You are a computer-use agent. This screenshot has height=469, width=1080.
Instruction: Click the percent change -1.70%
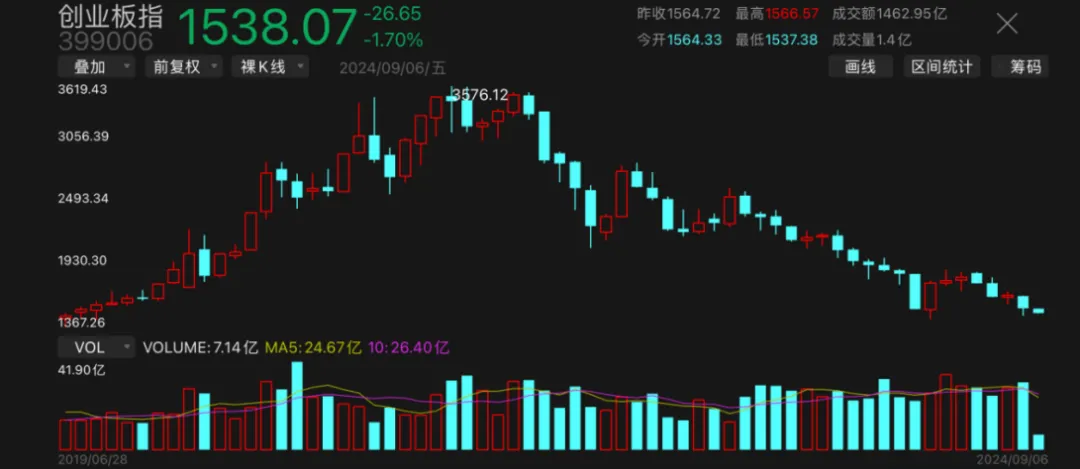pyautogui.click(x=393, y=40)
